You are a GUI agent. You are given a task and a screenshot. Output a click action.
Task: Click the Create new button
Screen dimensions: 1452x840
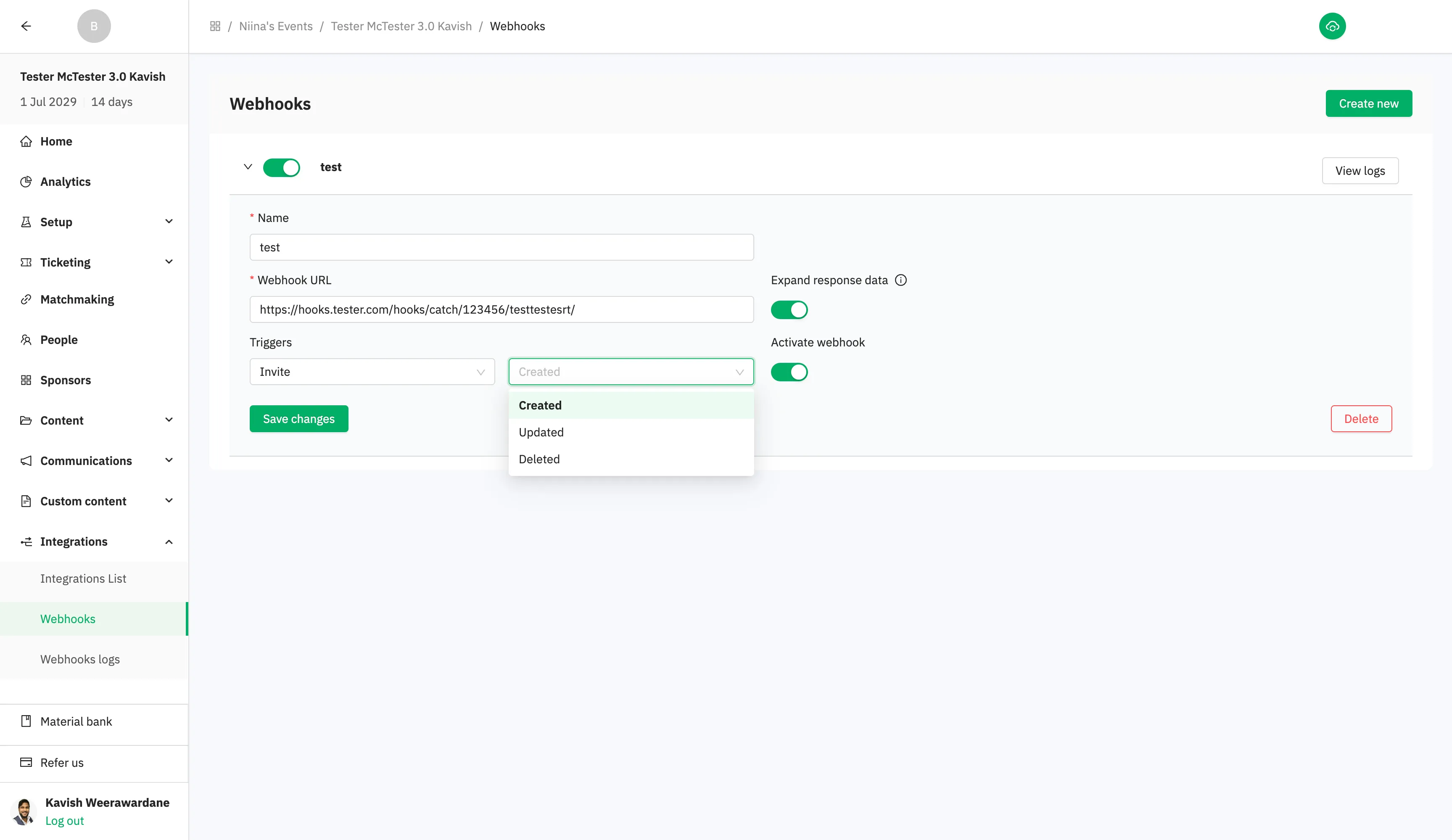(x=1368, y=104)
